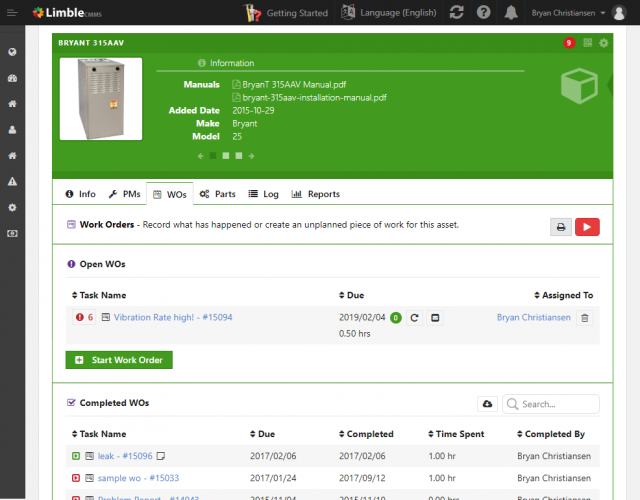
Task: Sort completed WOs by Time Spent
Action: tap(460, 435)
